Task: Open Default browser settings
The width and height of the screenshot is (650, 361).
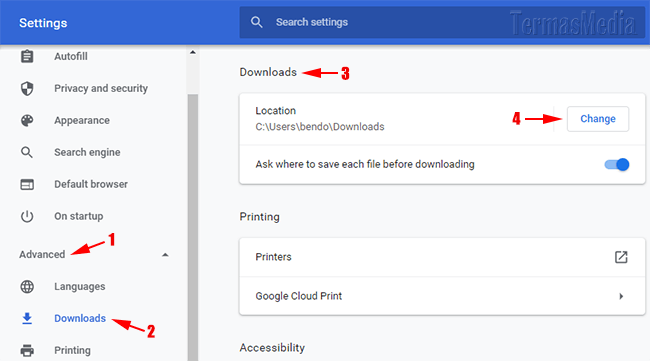Action: coord(91,184)
